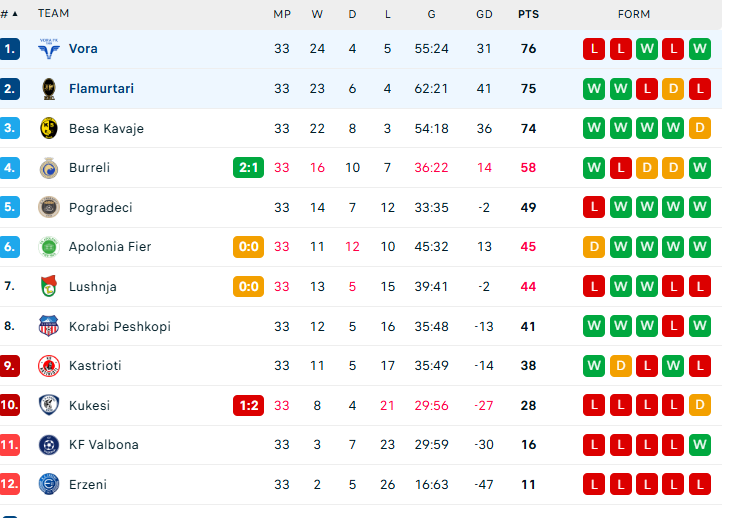Open Burreli's live 2:1 score badge

pyautogui.click(x=248, y=167)
